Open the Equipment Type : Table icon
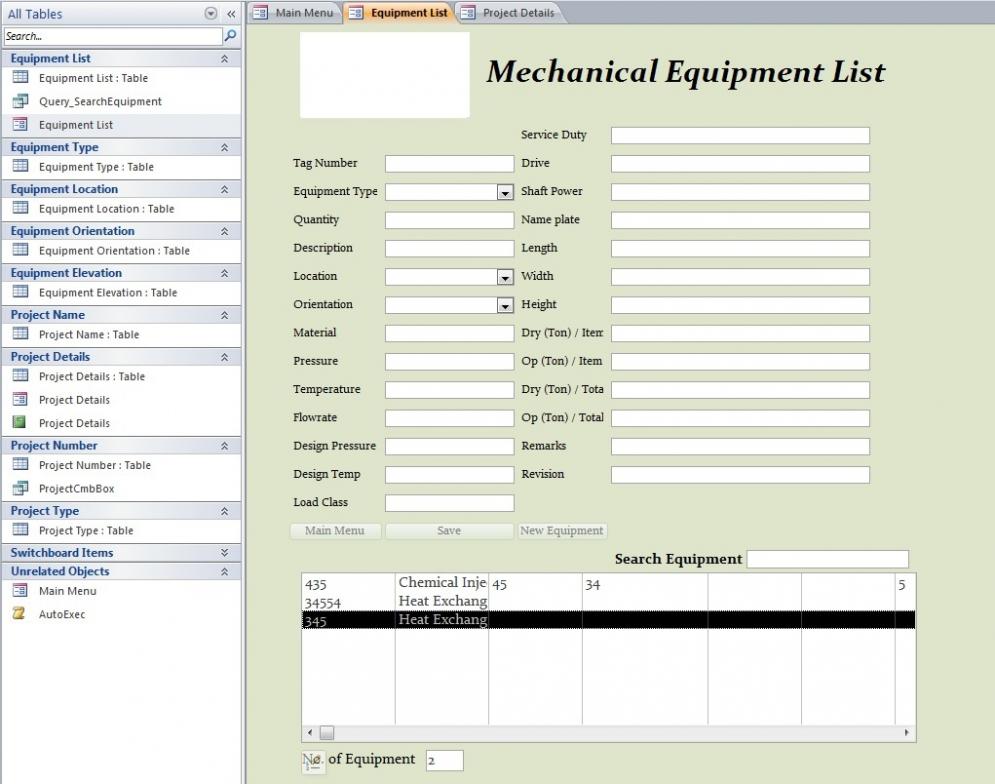The image size is (995, 784). point(20,167)
